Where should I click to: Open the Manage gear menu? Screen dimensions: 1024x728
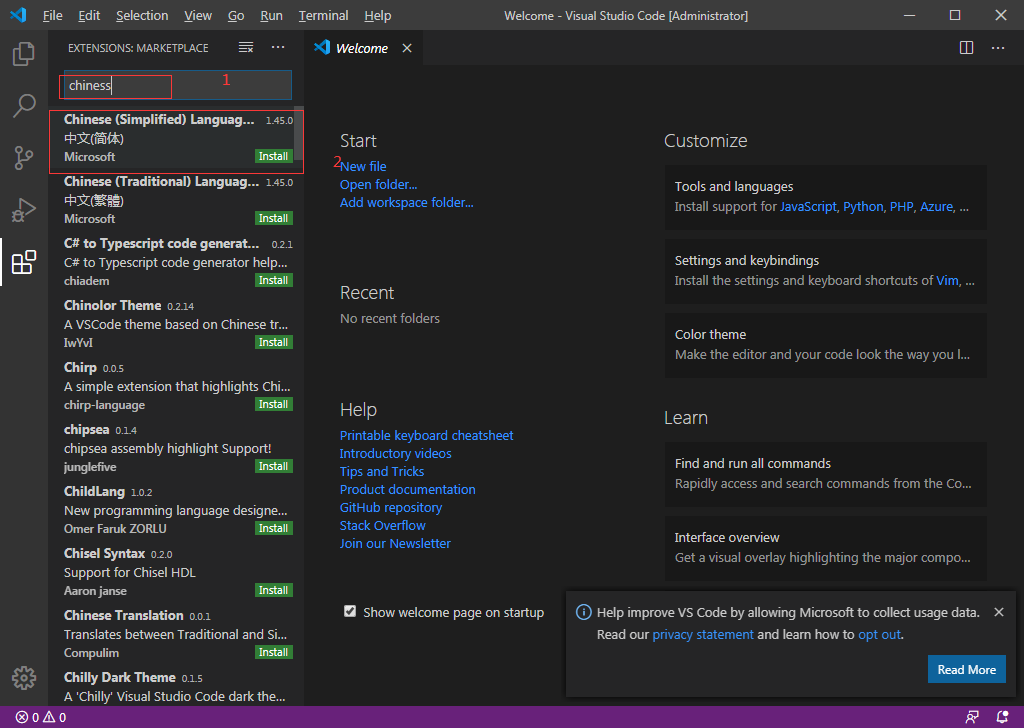point(24,678)
